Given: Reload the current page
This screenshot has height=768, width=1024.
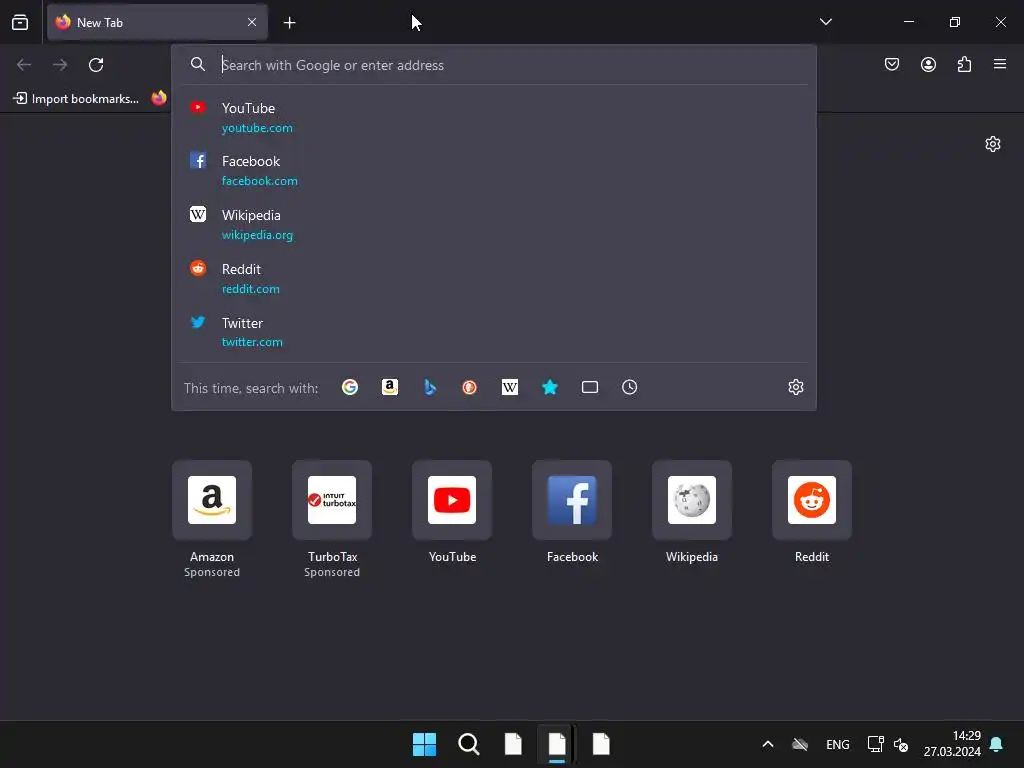Looking at the screenshot, I should pos(96,65).
